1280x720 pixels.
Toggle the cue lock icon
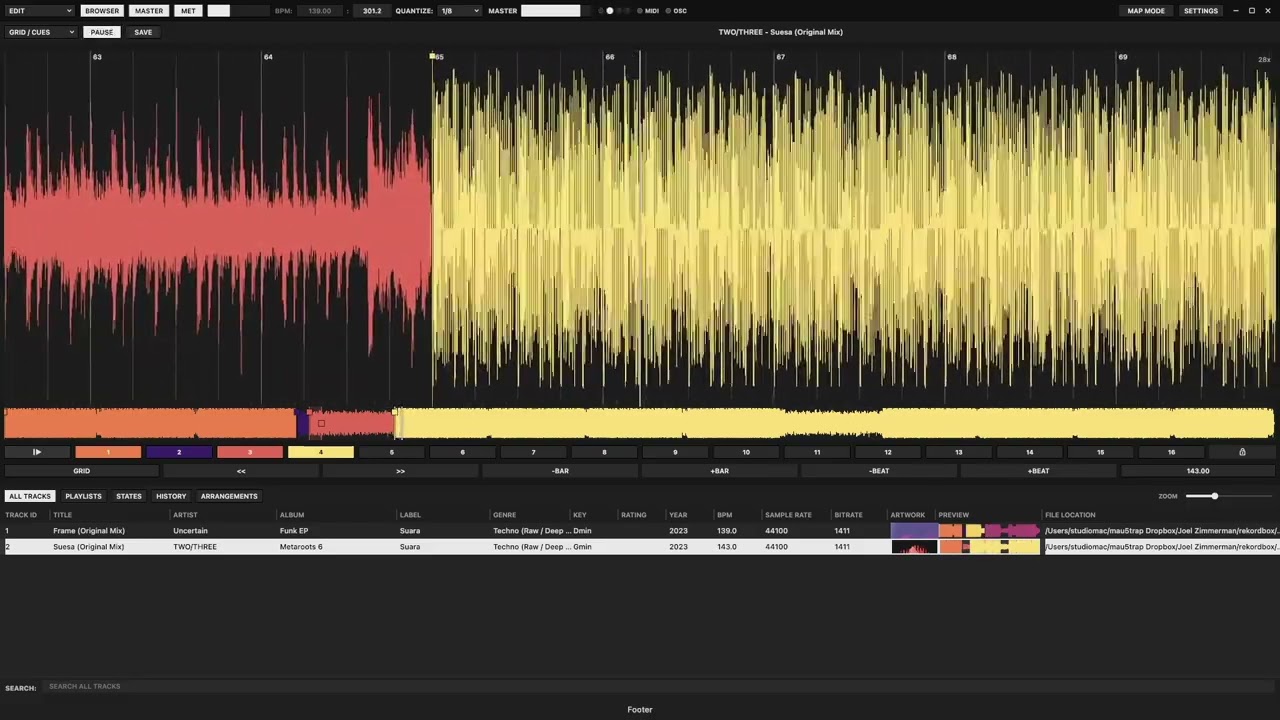click(1242, 452)
